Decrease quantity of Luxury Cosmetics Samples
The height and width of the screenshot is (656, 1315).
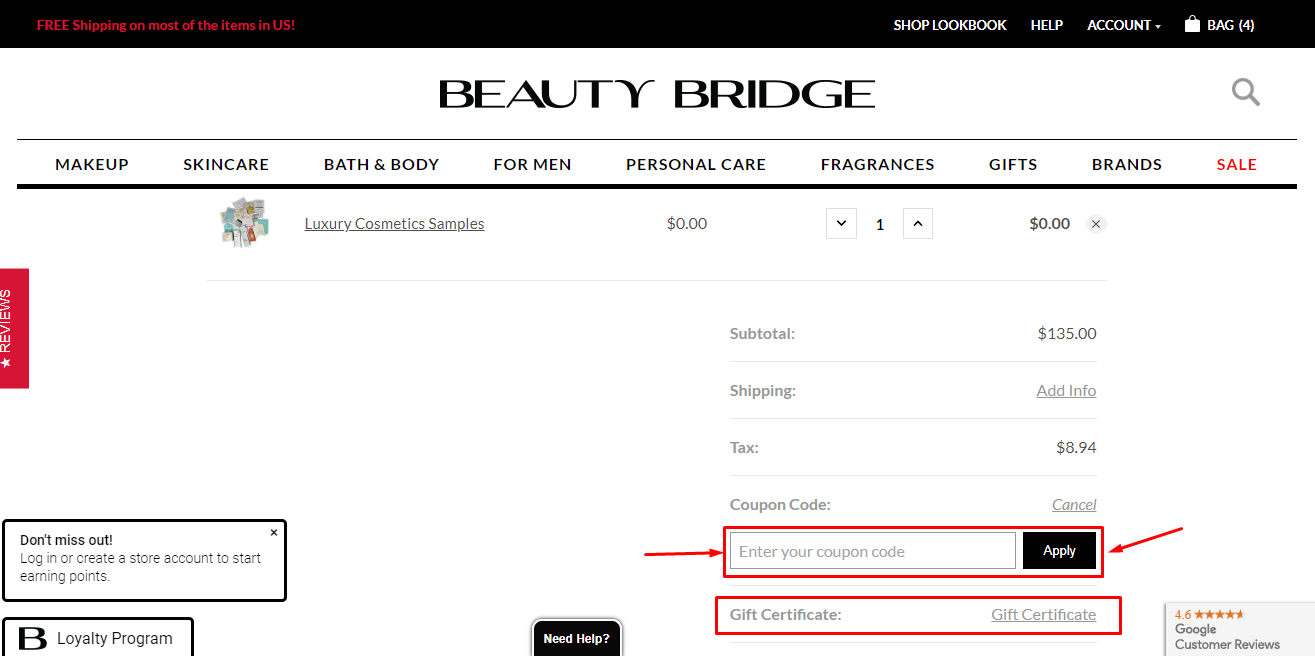pyautogui.click(x=841, y=223)
